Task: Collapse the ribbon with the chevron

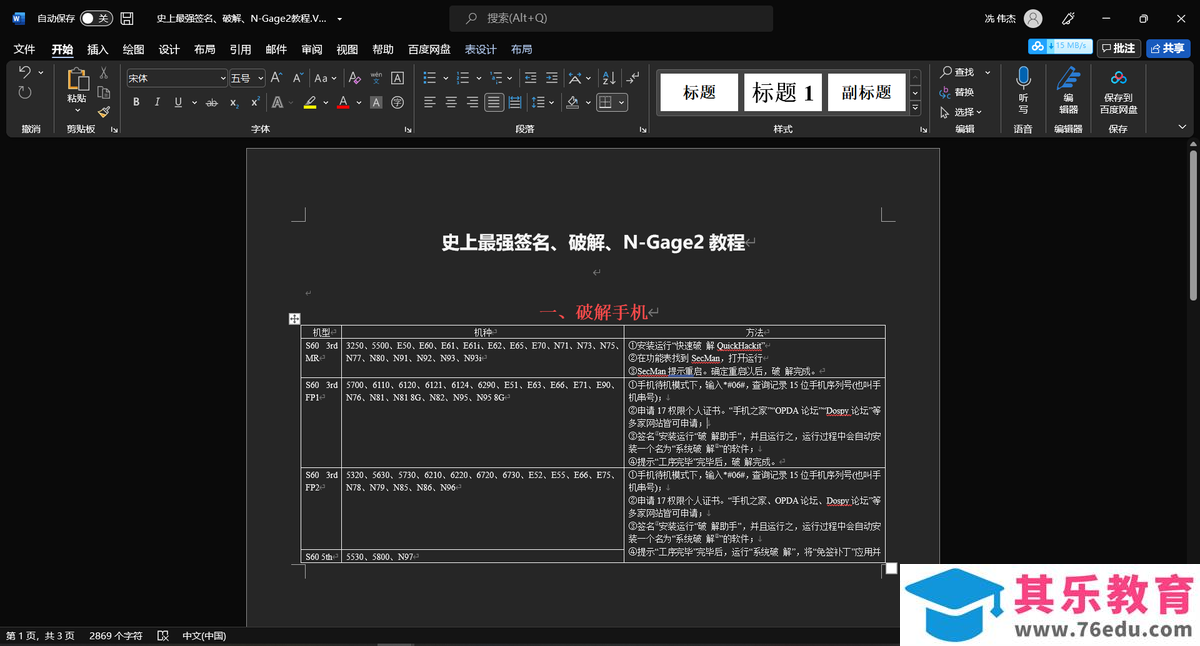Action: 1182,128
